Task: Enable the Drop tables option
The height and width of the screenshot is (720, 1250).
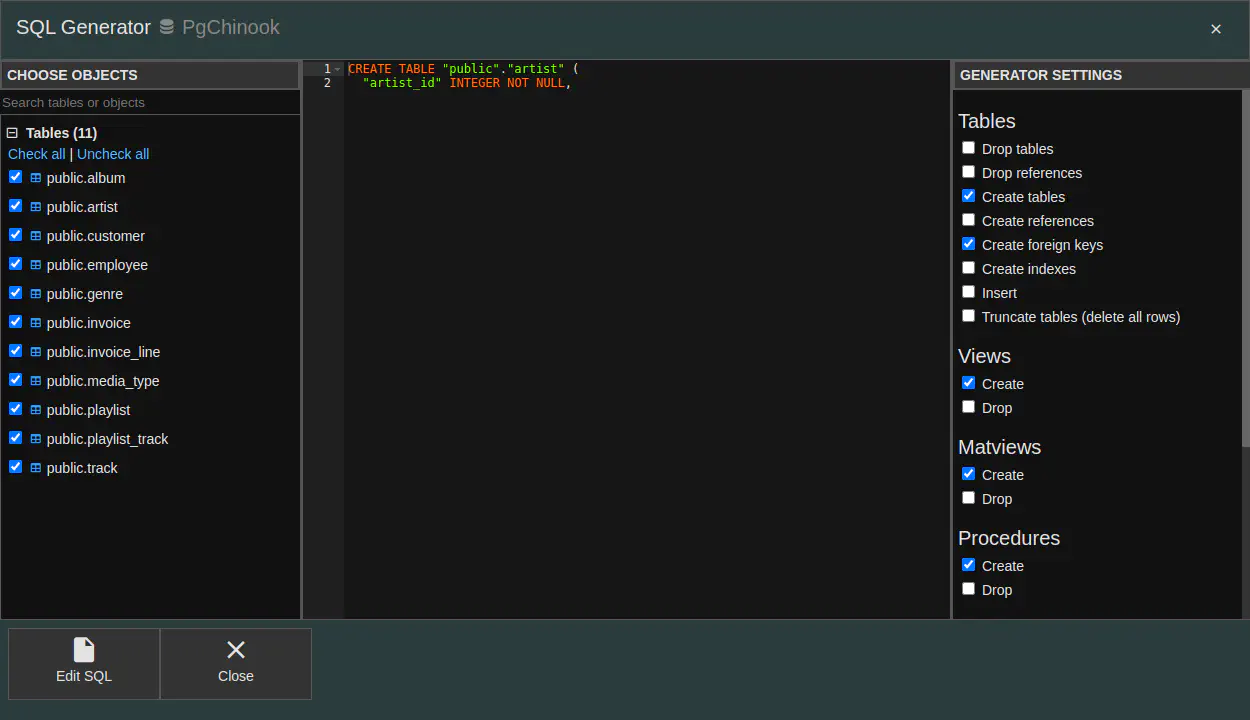Action: [x=968, y=148]
